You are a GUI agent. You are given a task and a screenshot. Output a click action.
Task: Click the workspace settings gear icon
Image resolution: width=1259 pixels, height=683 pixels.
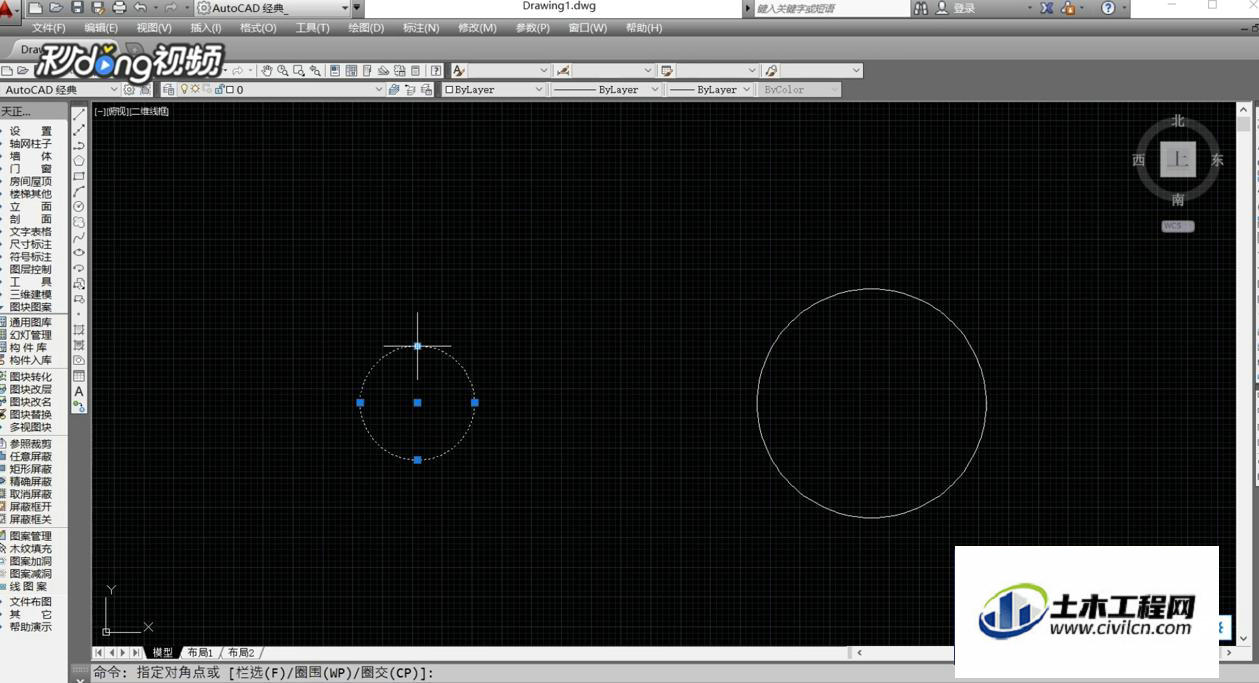pos(129,90)
